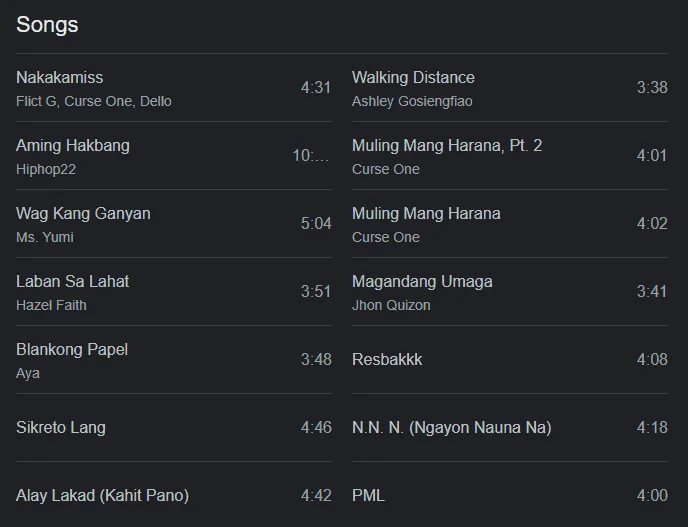Select Walking Distance song

pos(510,88)
